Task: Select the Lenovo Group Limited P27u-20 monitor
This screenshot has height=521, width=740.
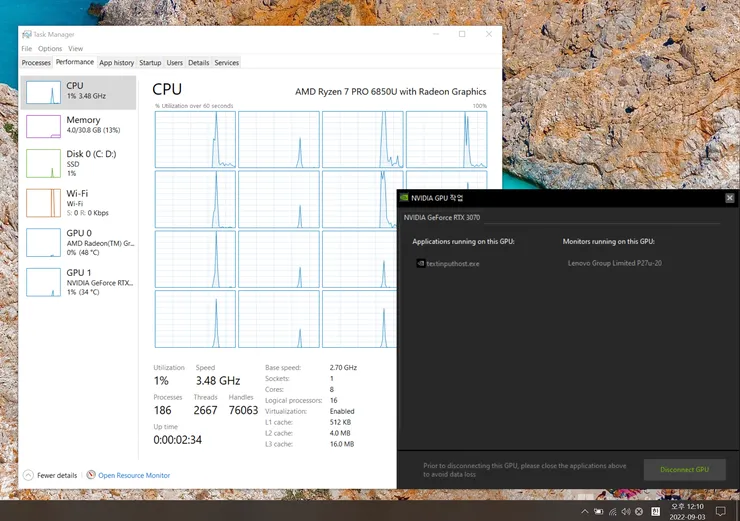Action: coord(614,263)
